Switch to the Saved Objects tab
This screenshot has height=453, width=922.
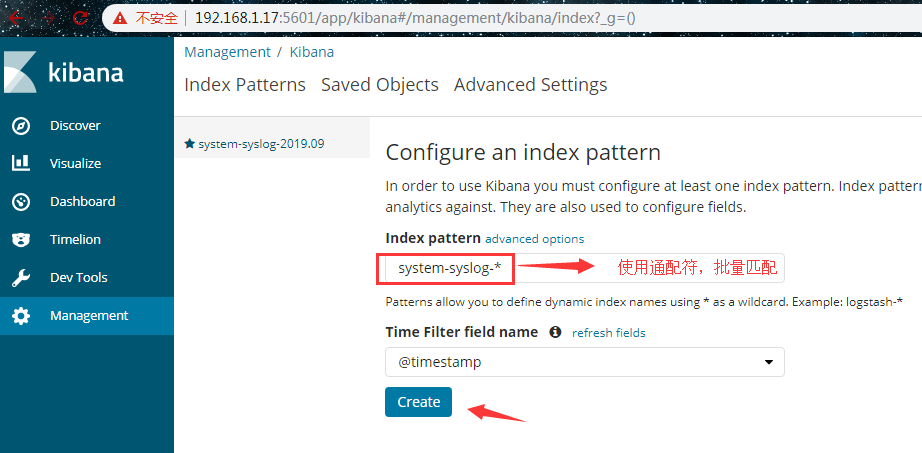pos(380,85)
